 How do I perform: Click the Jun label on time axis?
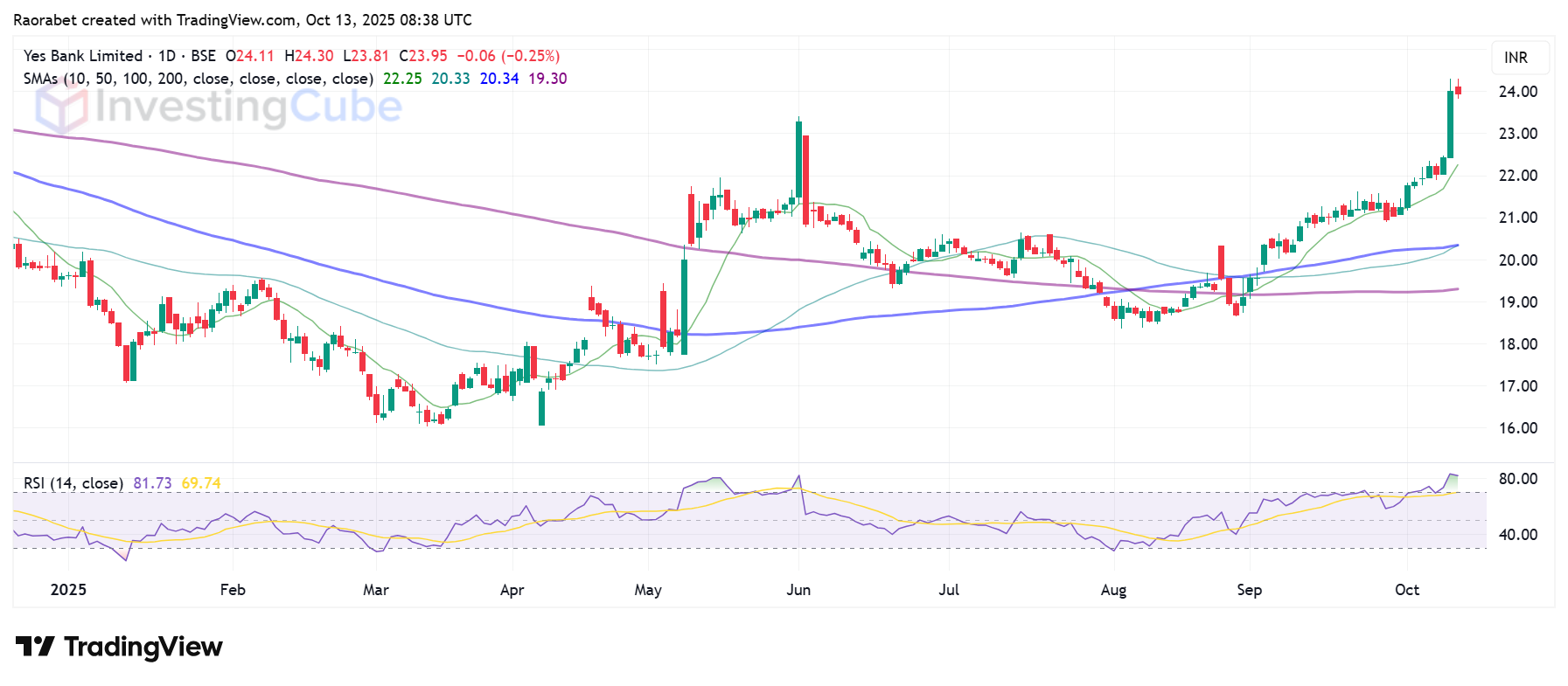click(x=798, y=590)
